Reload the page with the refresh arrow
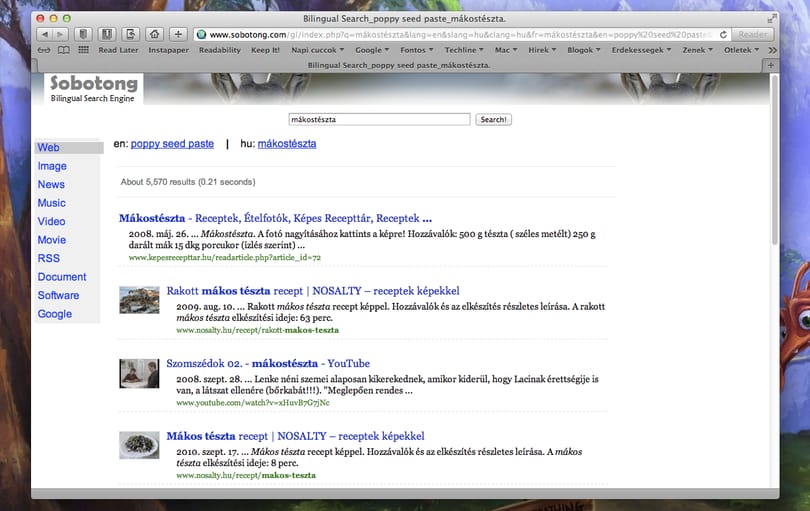The height and width of the screenshot is (511, 810). 723,35
